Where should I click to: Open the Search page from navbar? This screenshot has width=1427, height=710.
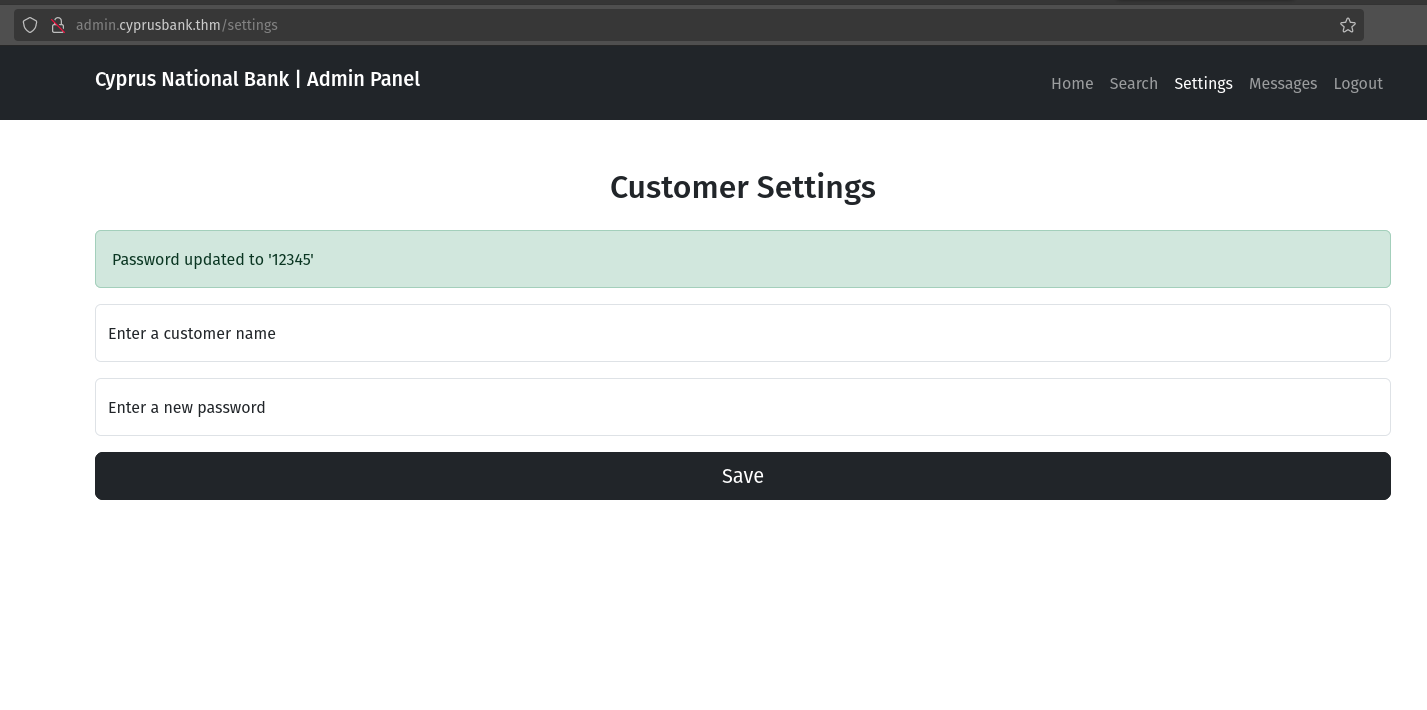coord(1133,84)
